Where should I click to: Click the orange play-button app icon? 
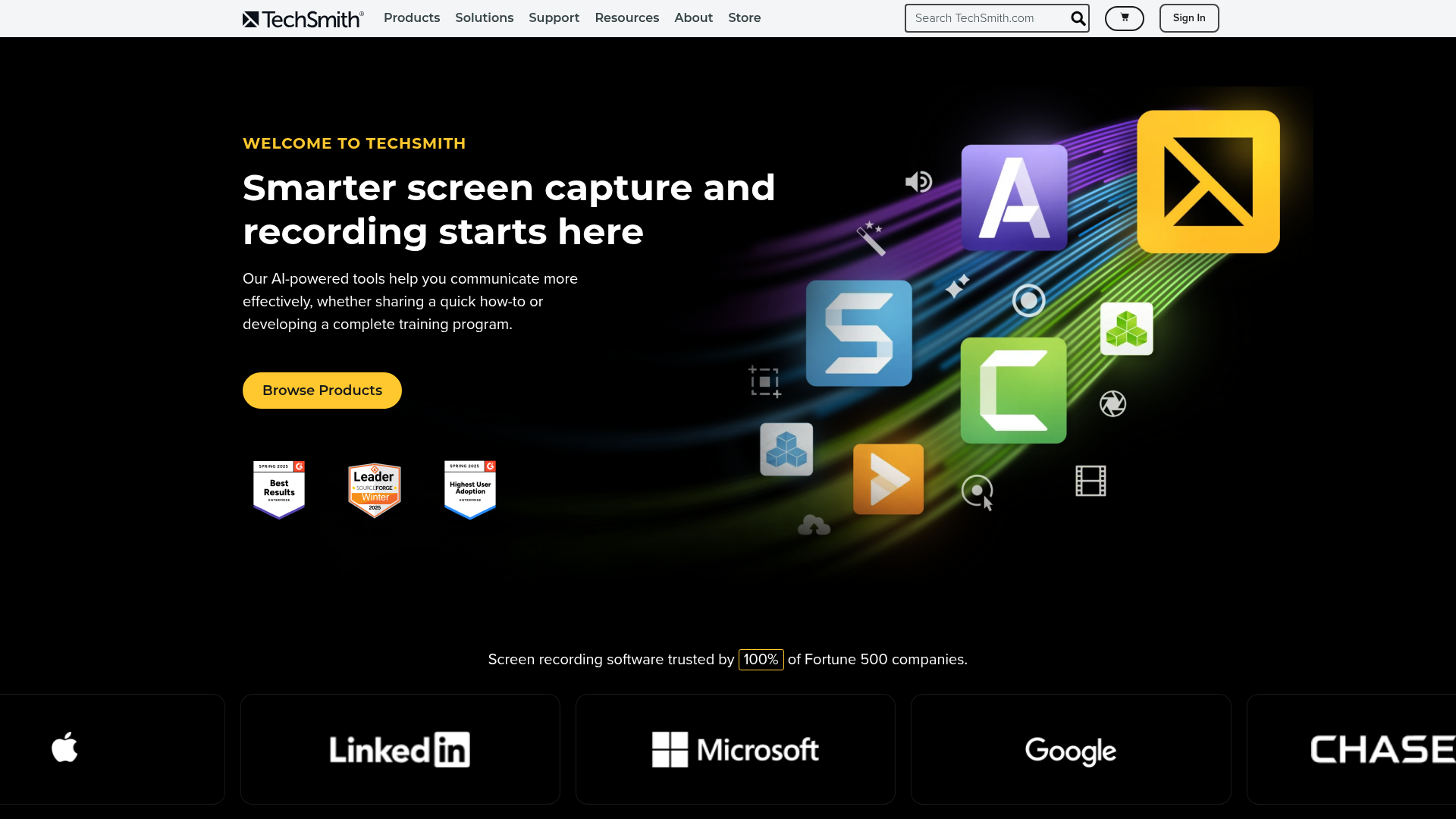point(887,479)
